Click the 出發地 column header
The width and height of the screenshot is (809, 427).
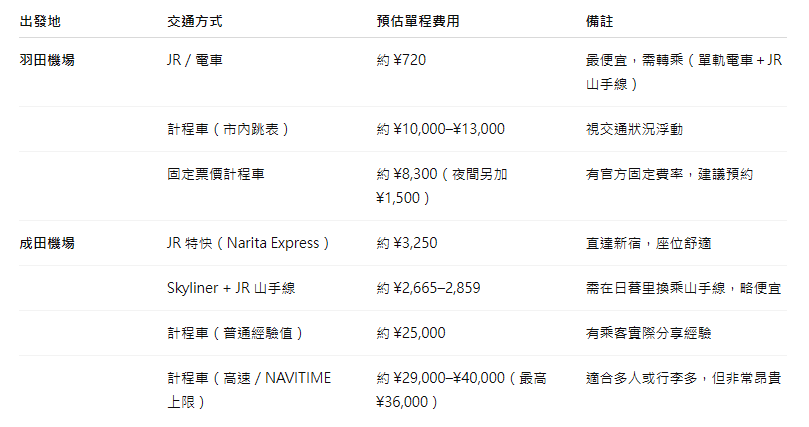tap(39, 20)
